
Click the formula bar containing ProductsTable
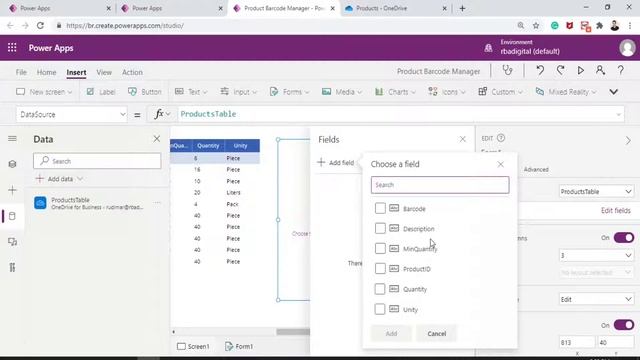pos(398,114)
